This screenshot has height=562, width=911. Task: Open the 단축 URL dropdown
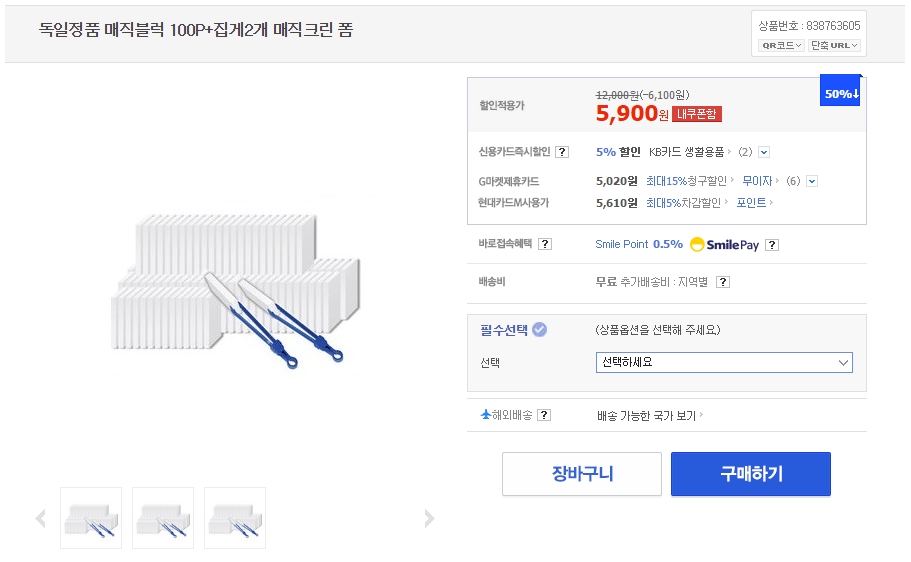834,45
